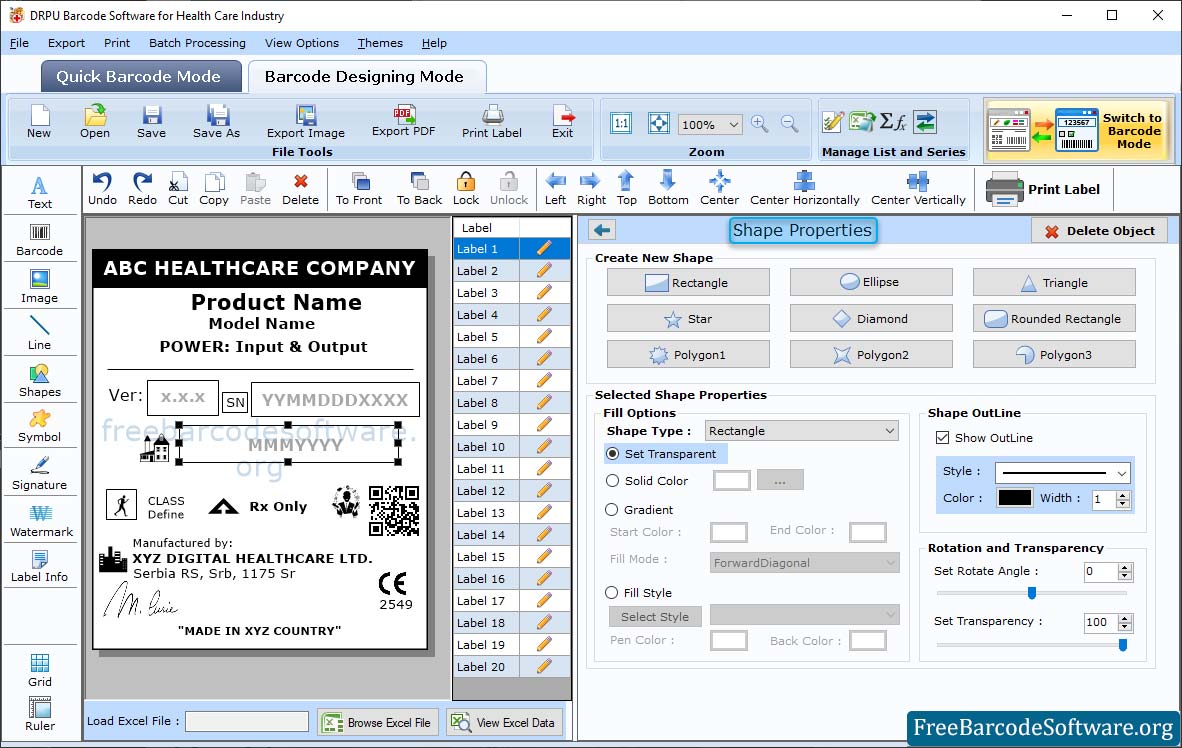
Task: Increase the outline Width stepper
Action: tap(1123, 495)
